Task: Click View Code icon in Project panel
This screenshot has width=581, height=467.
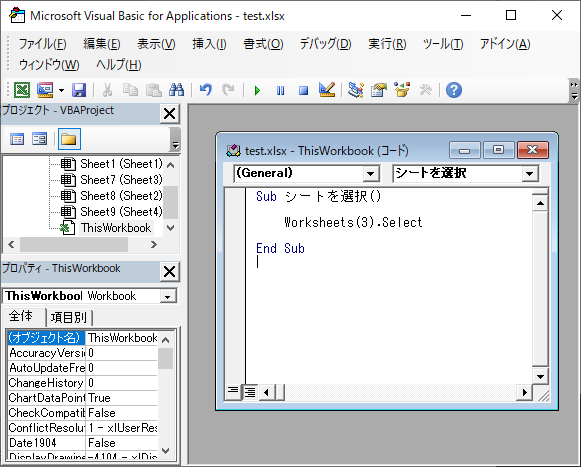Action: (x=17, y=139)
